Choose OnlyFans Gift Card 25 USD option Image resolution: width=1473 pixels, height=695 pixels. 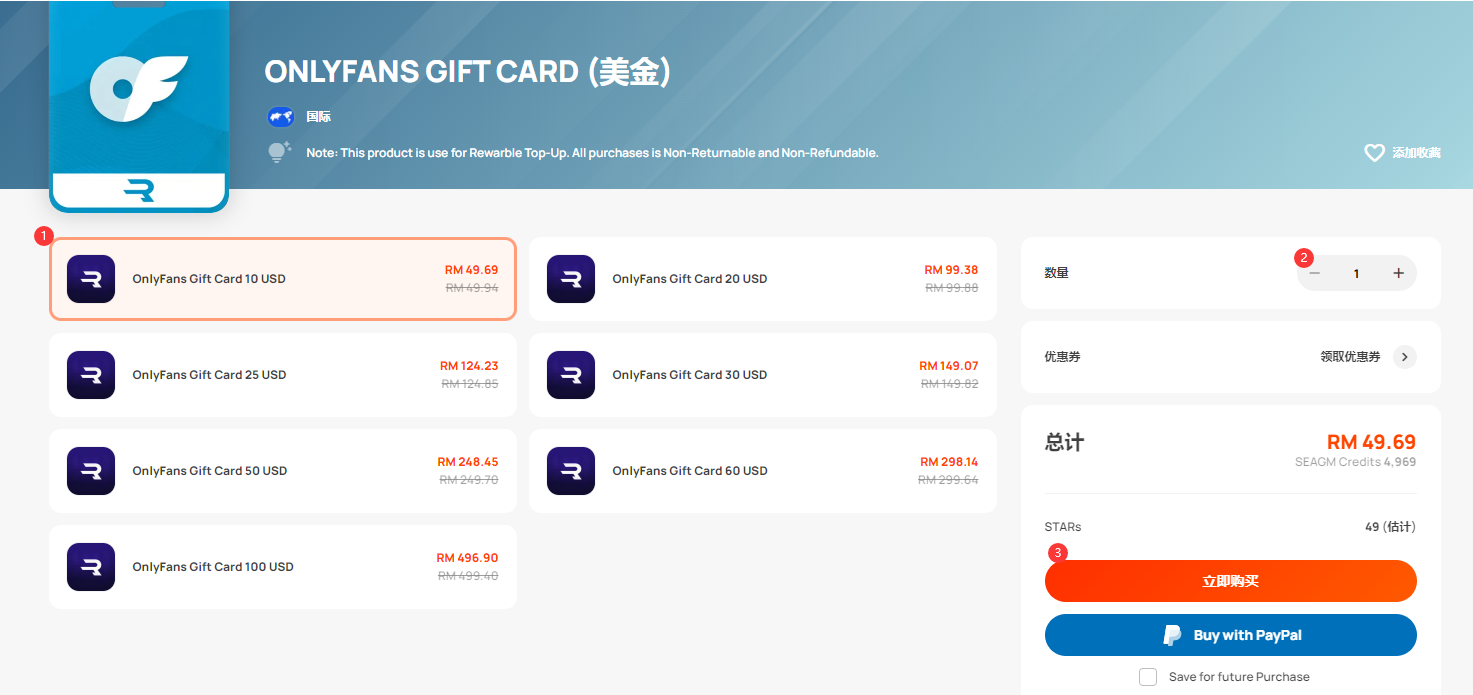point(283,375)
